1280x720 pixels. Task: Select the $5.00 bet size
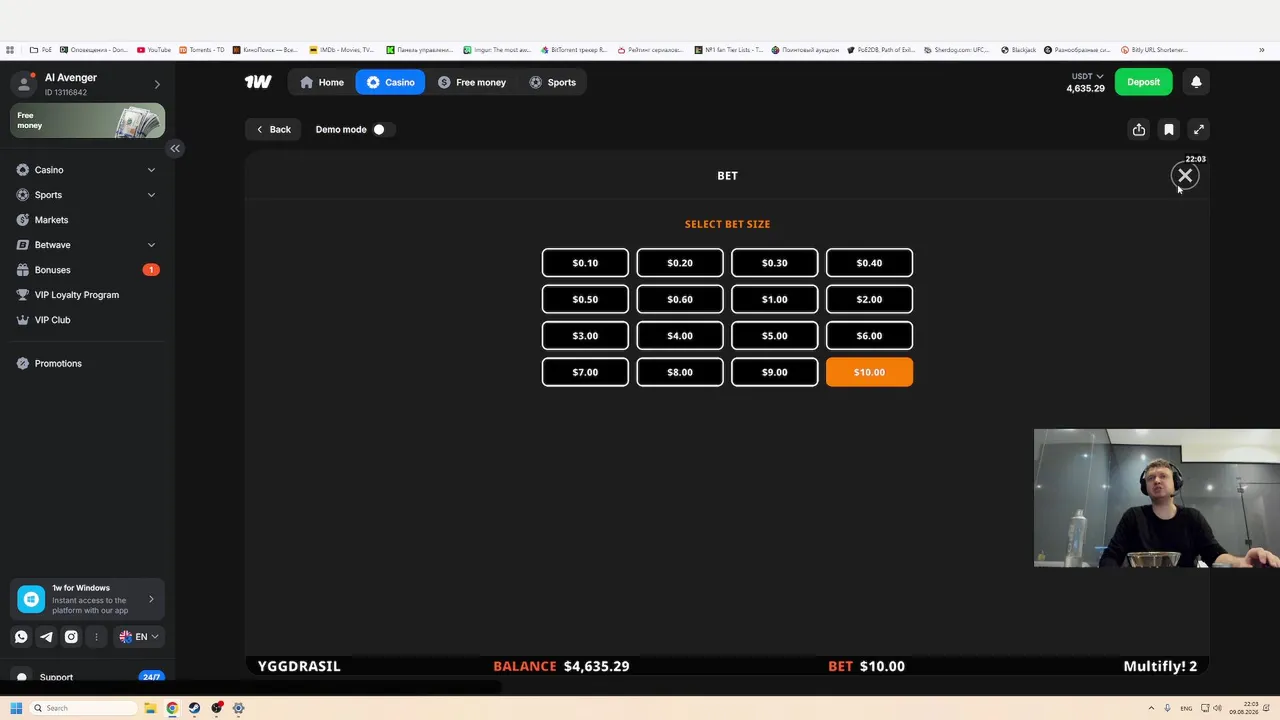click(774, 336)
